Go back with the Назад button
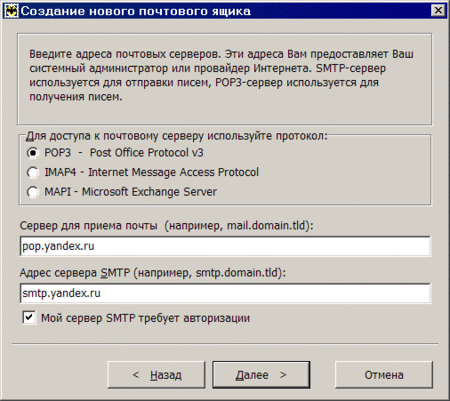Viewport: 450px width, 401px height. tap(156, 375)
